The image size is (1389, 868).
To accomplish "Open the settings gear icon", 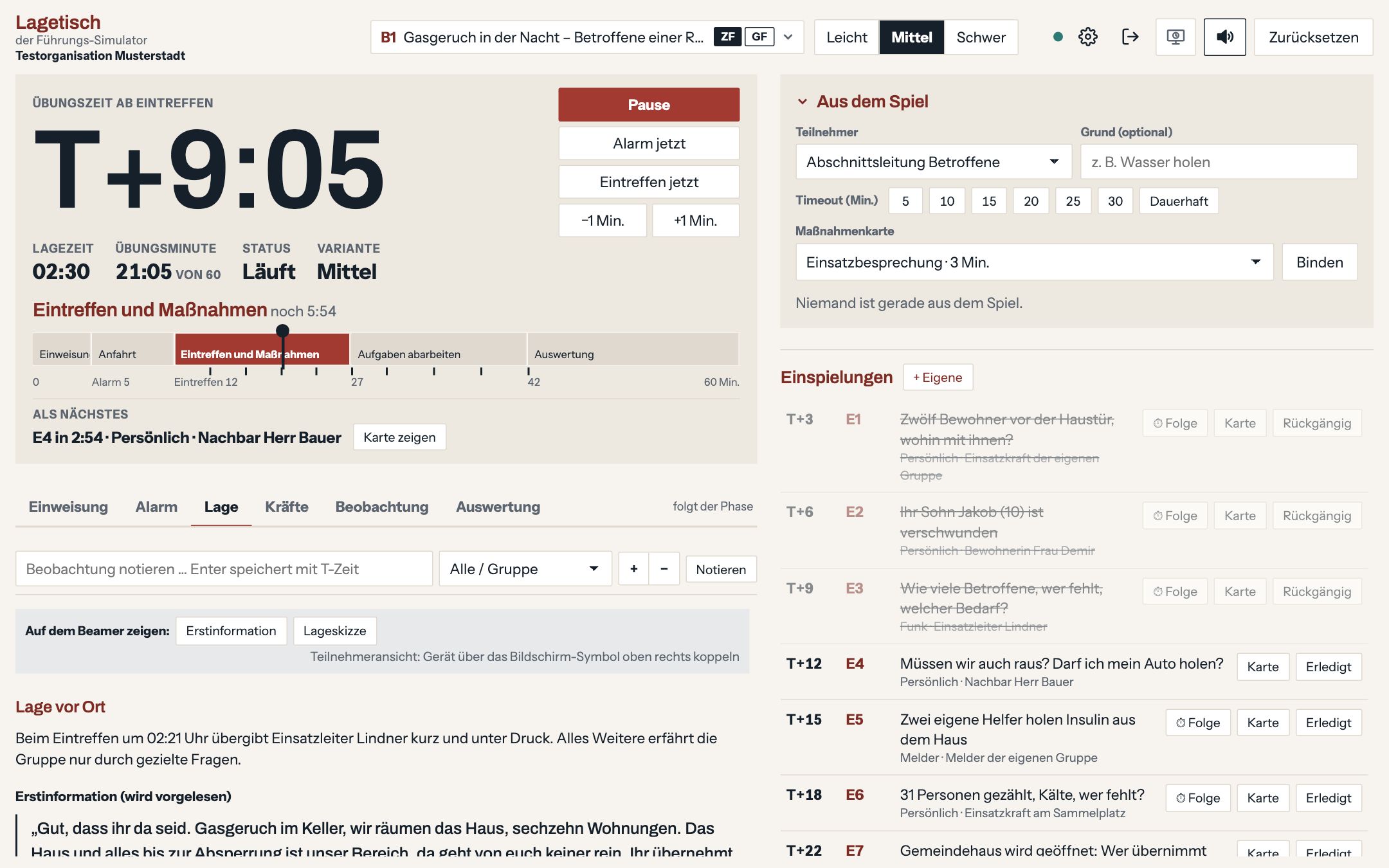I will pyautogui.click(x=1087, y=37).
